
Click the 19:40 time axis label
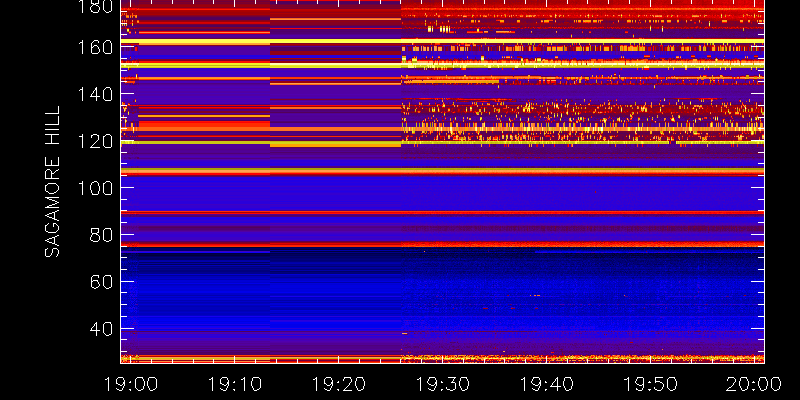click(546, 384)
